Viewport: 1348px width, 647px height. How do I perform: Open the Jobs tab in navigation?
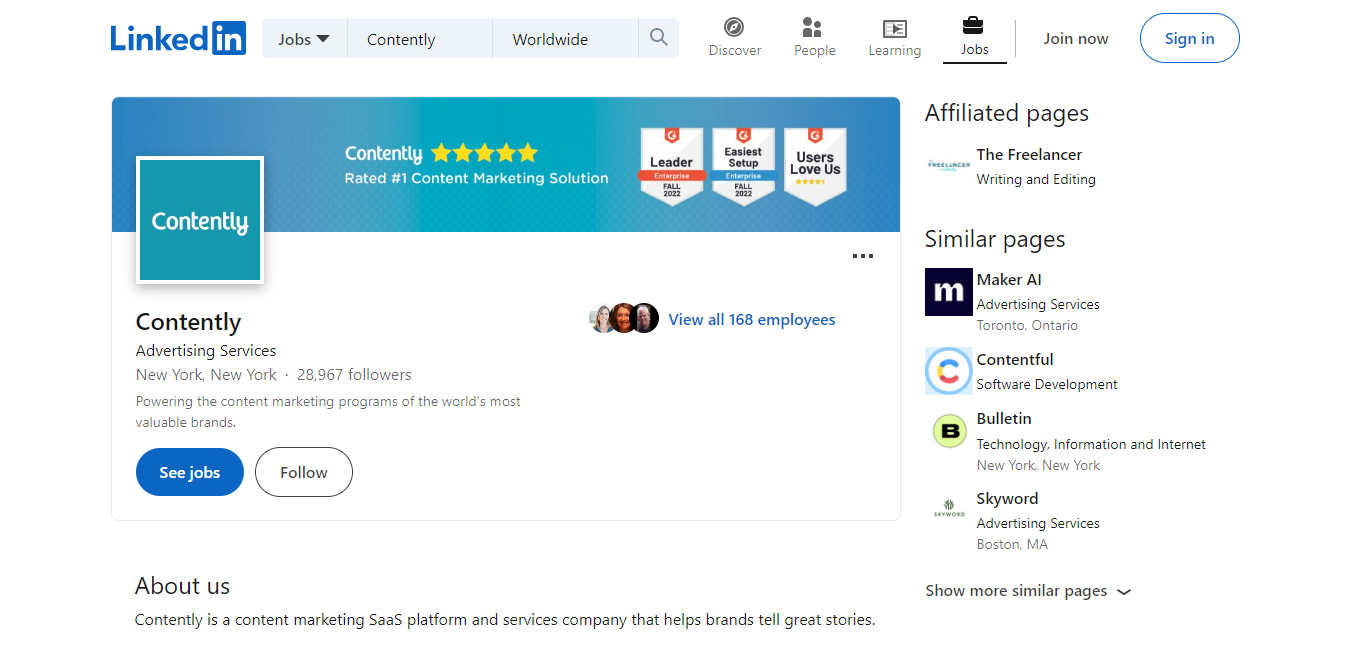pos(974,38)
